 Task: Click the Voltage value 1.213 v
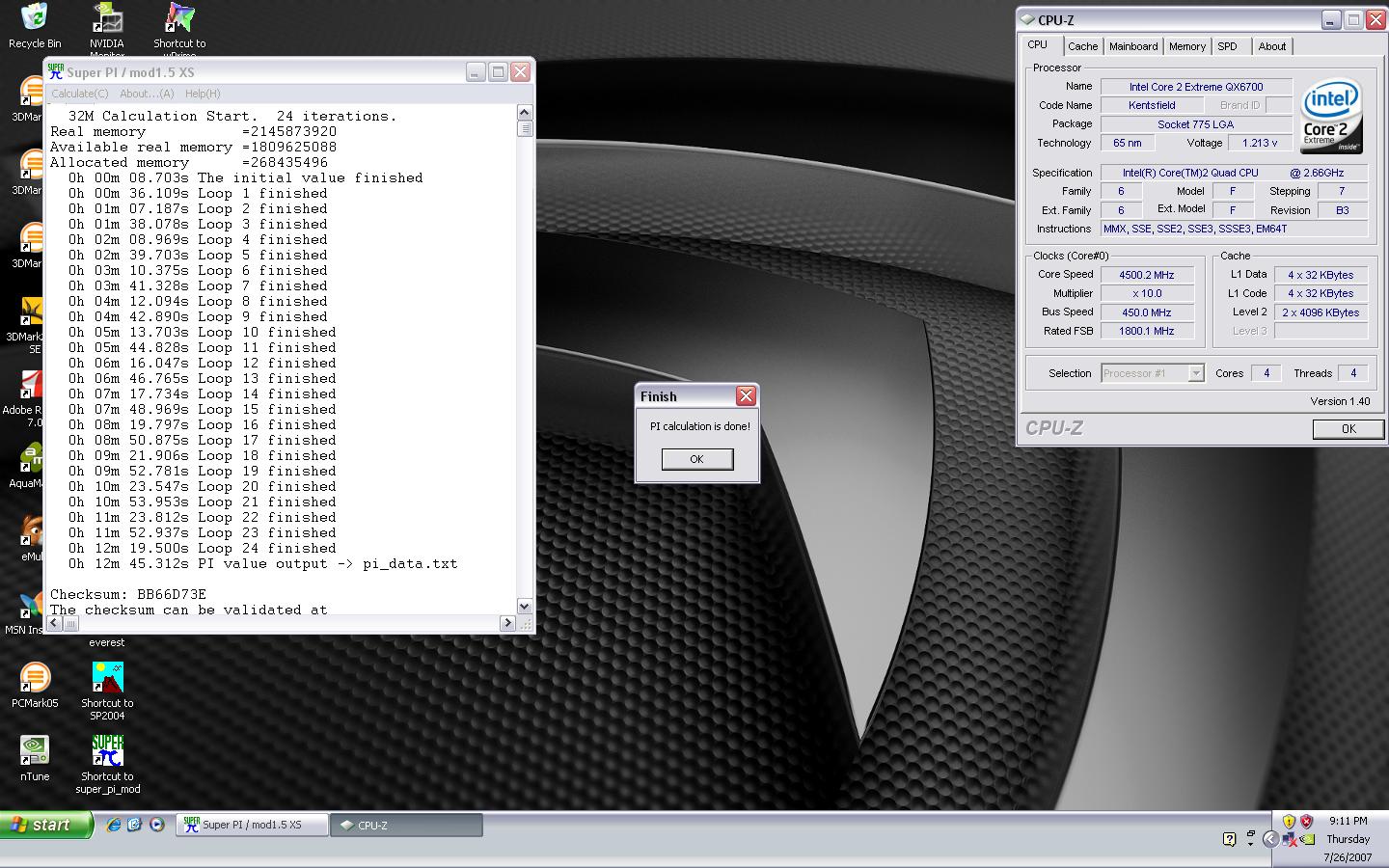pos(1260,143)
